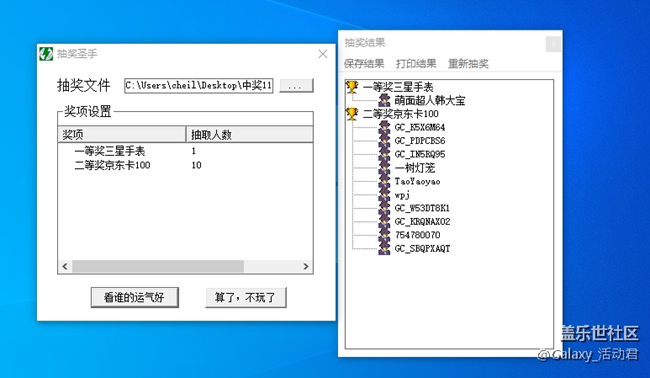Click the 抽奖文件 path input field
The height and width of the screenshot is (378, 650).
199,85
